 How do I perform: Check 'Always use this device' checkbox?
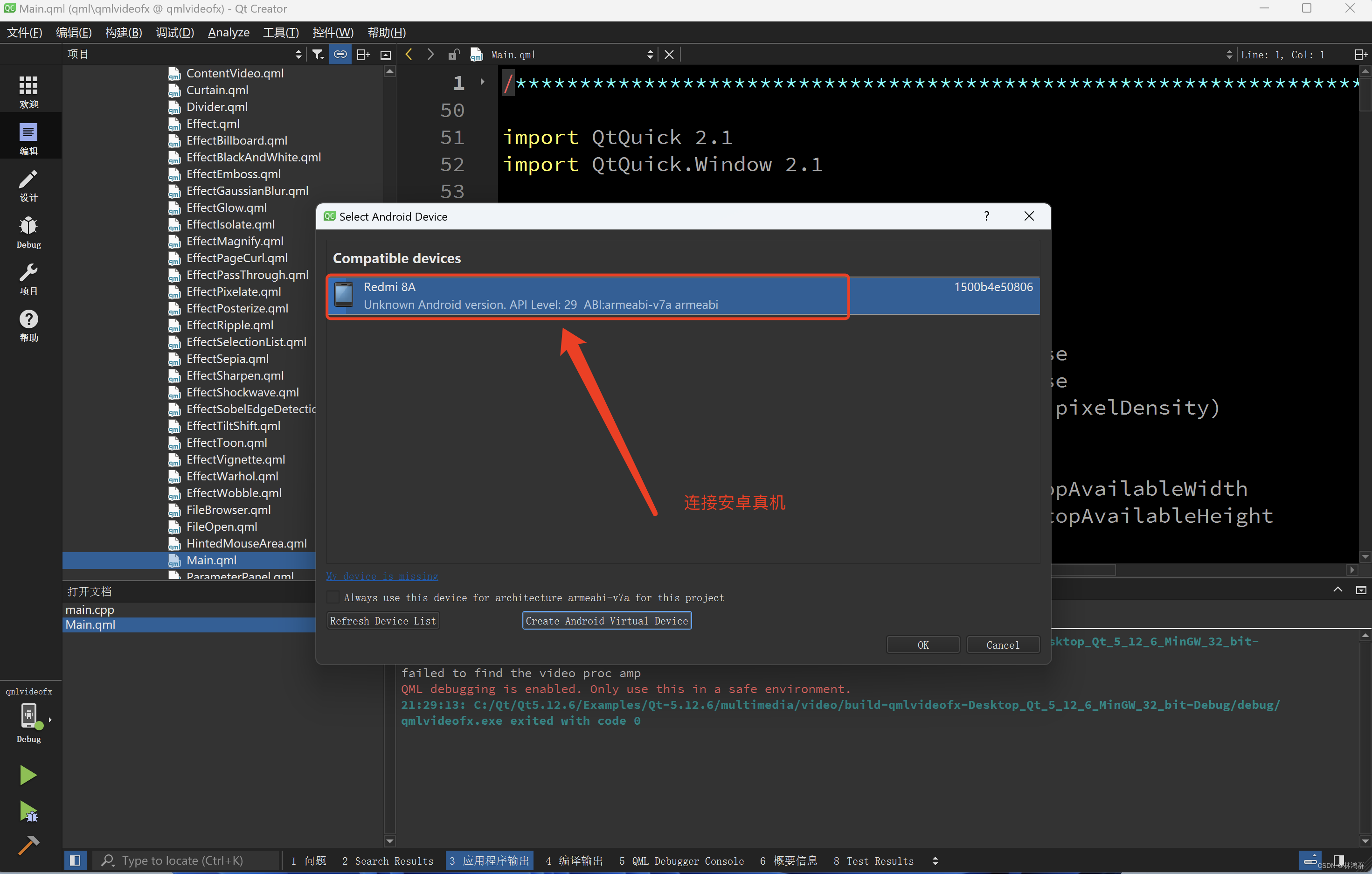click(333, 597)
